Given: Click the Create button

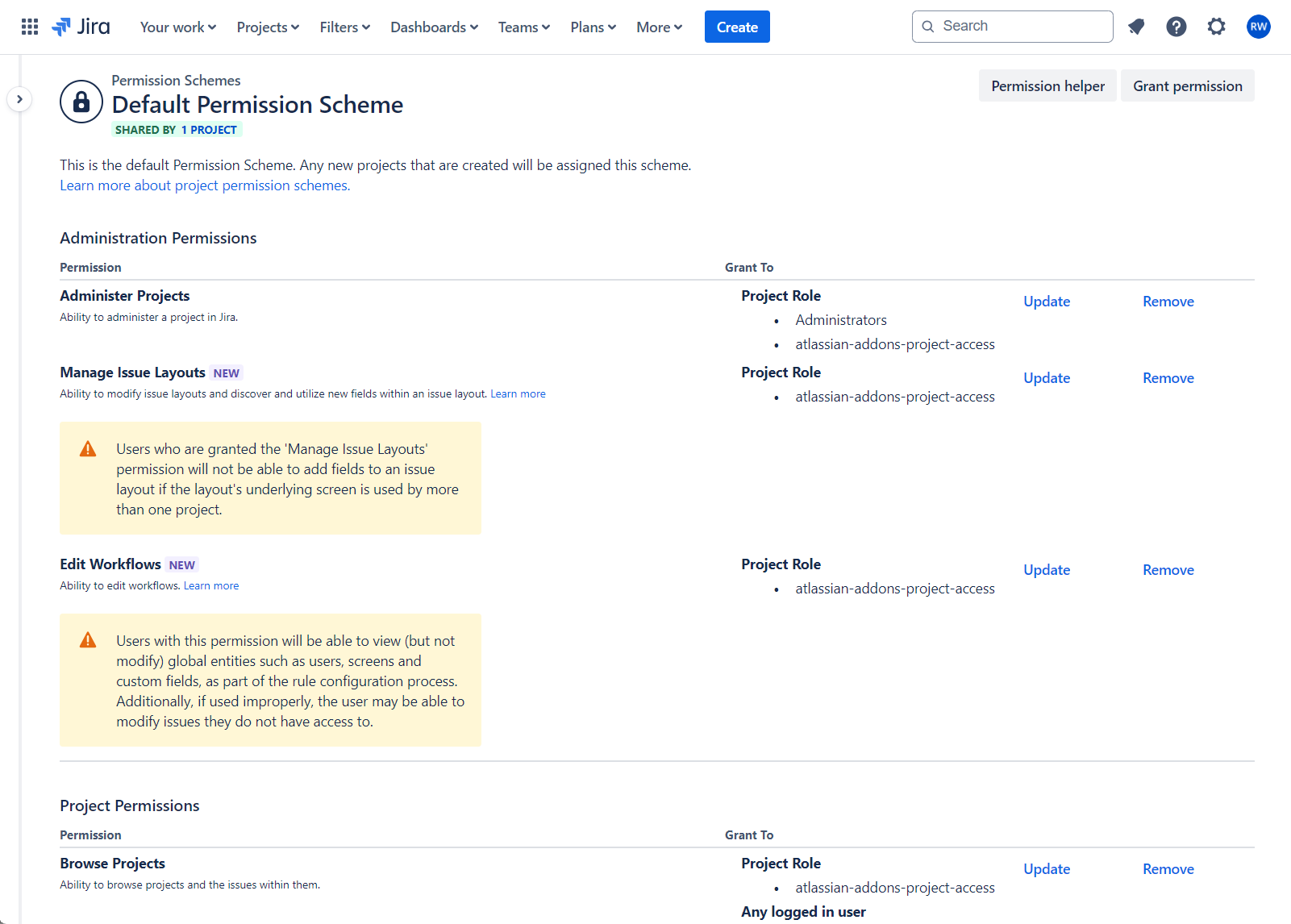Looking at the screenshot, I should [736, 26].
